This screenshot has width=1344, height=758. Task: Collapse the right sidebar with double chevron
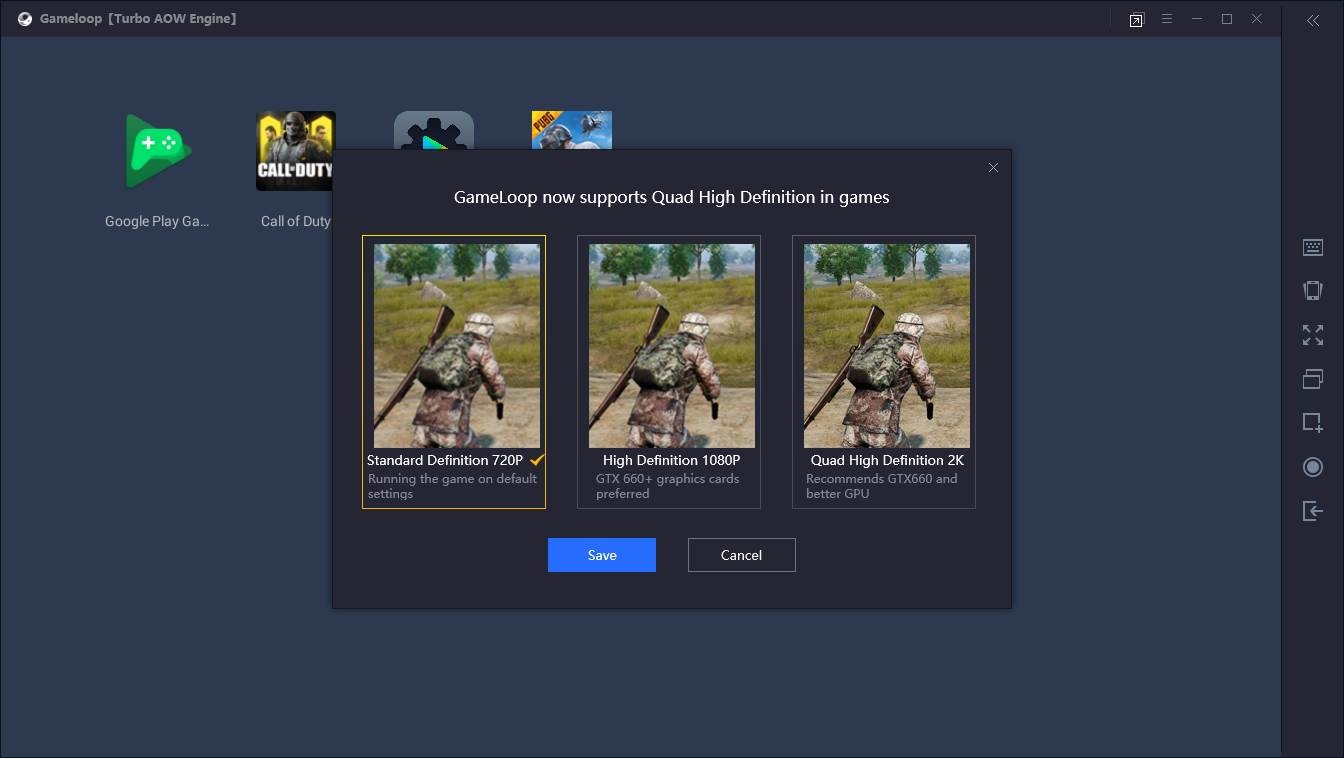pos(1313,20)
